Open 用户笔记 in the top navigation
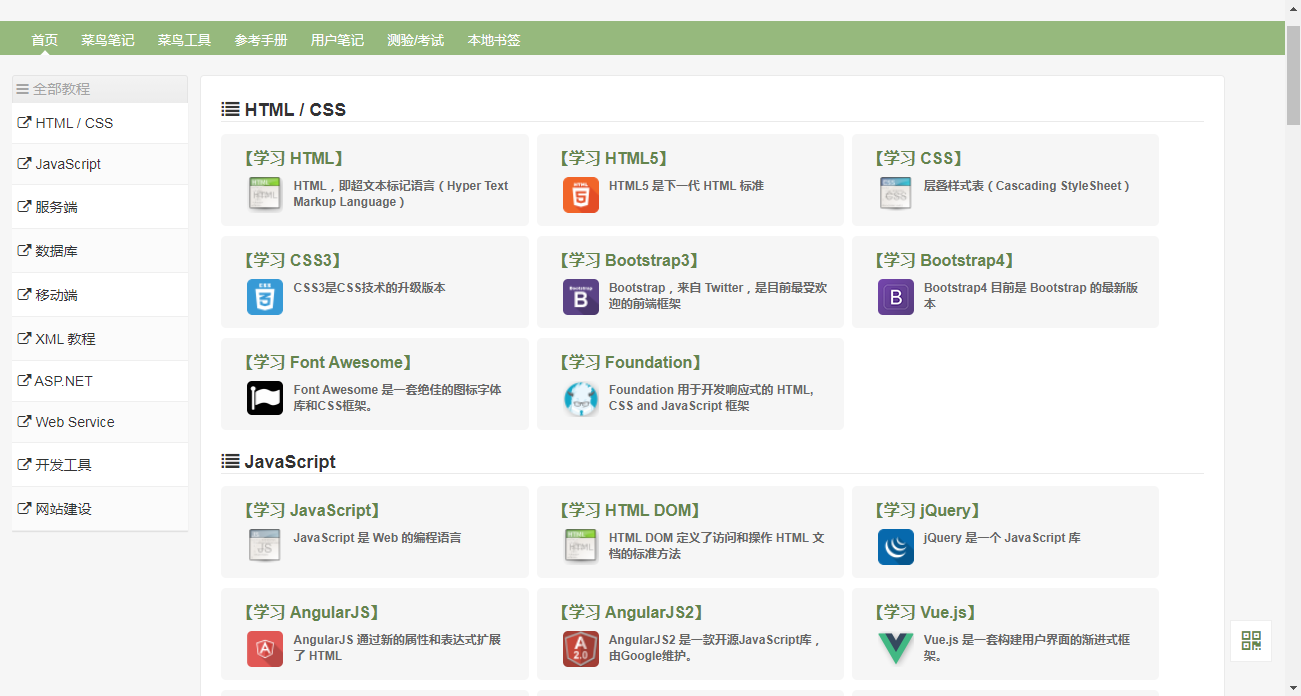The image size is (1301, 696). click(337, 40)
